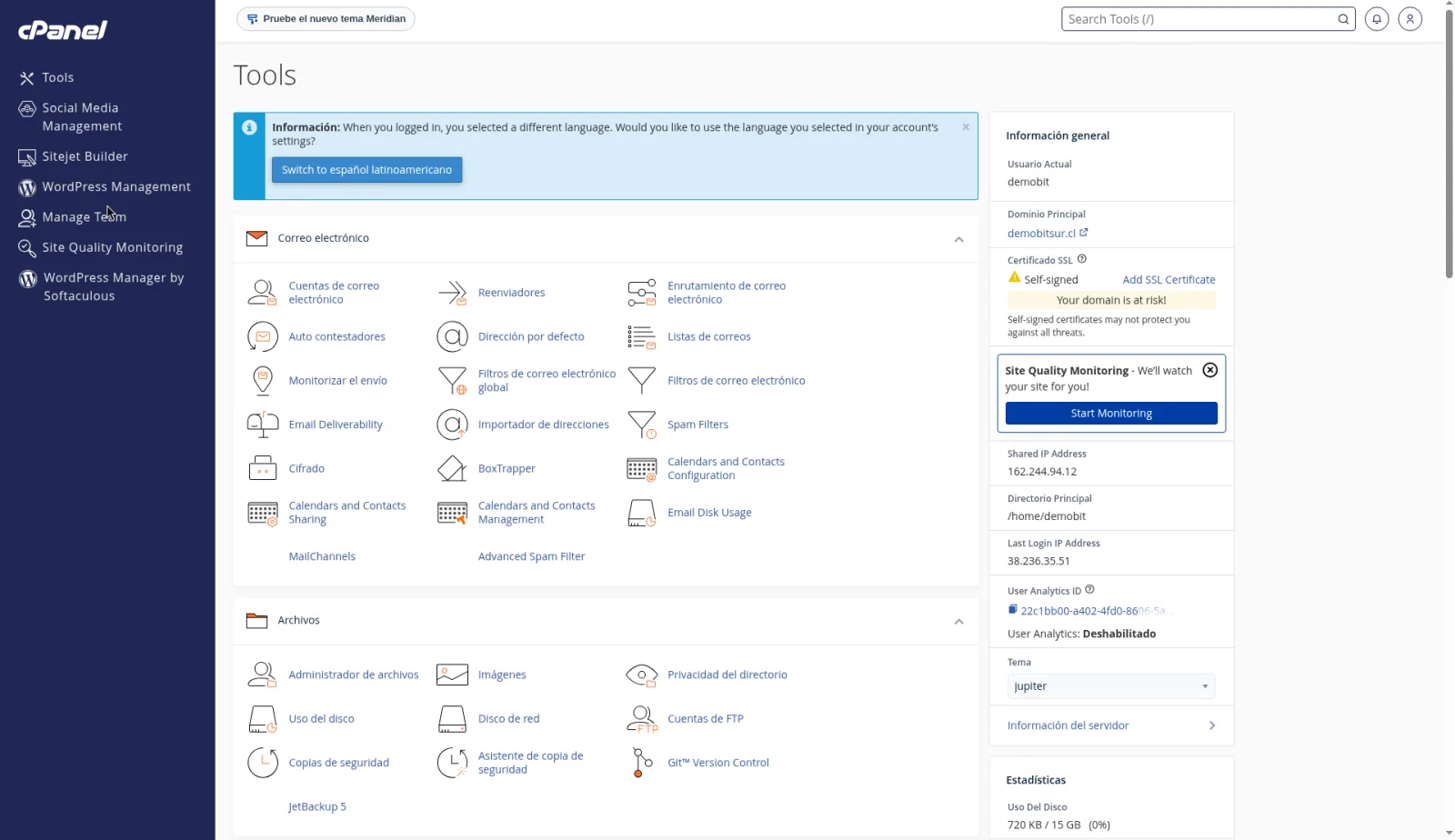Click the Add SSL Certificate link

click(1169, 280)
